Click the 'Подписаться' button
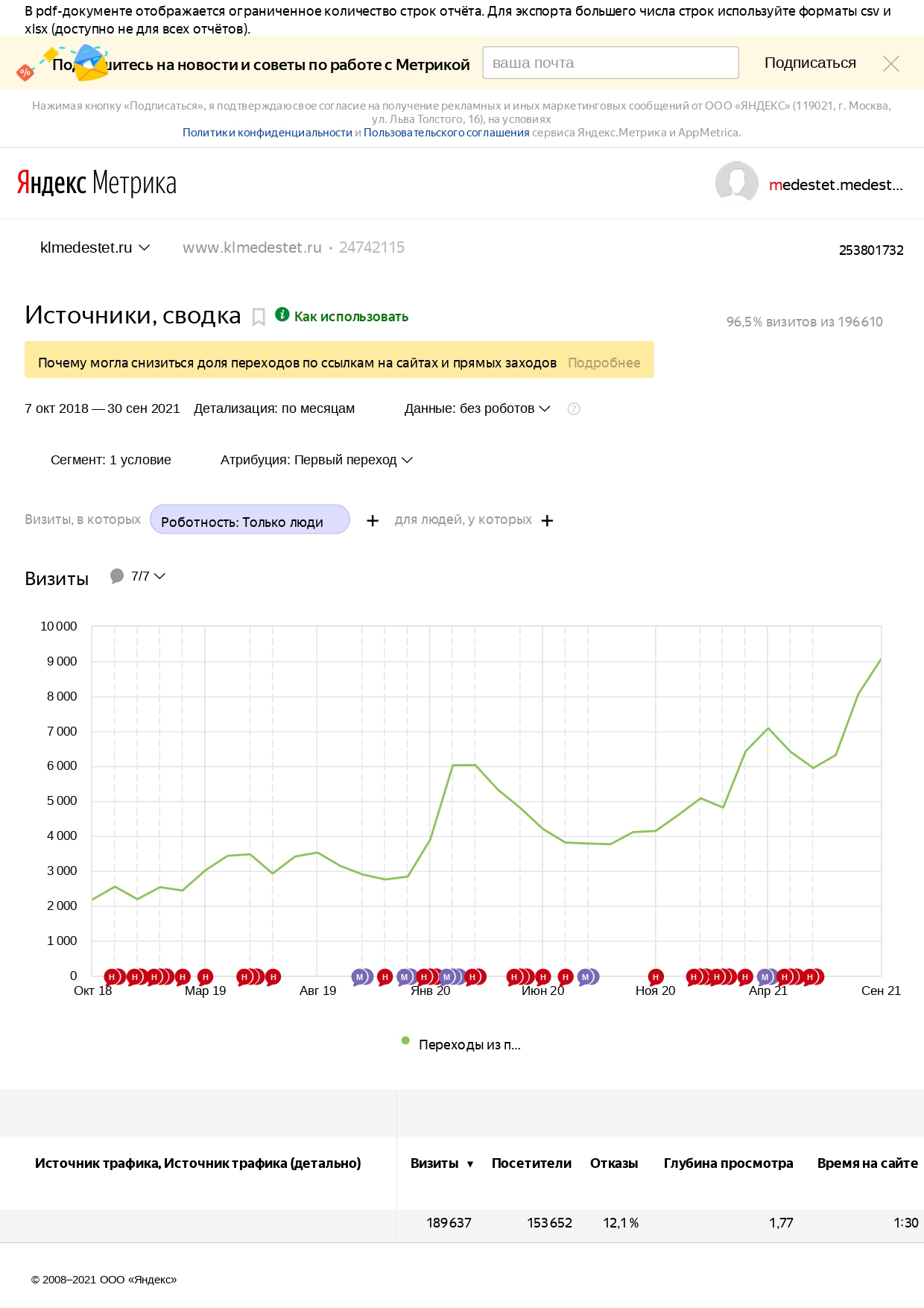The image size is (924, 1308). (x=810, y=63)
